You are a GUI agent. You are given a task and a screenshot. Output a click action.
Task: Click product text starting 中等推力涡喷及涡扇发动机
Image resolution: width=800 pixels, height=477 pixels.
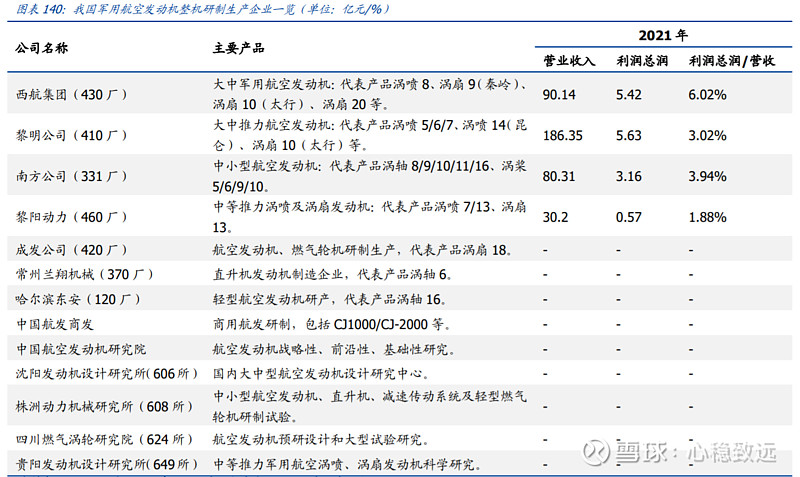[x=369, y=217]
